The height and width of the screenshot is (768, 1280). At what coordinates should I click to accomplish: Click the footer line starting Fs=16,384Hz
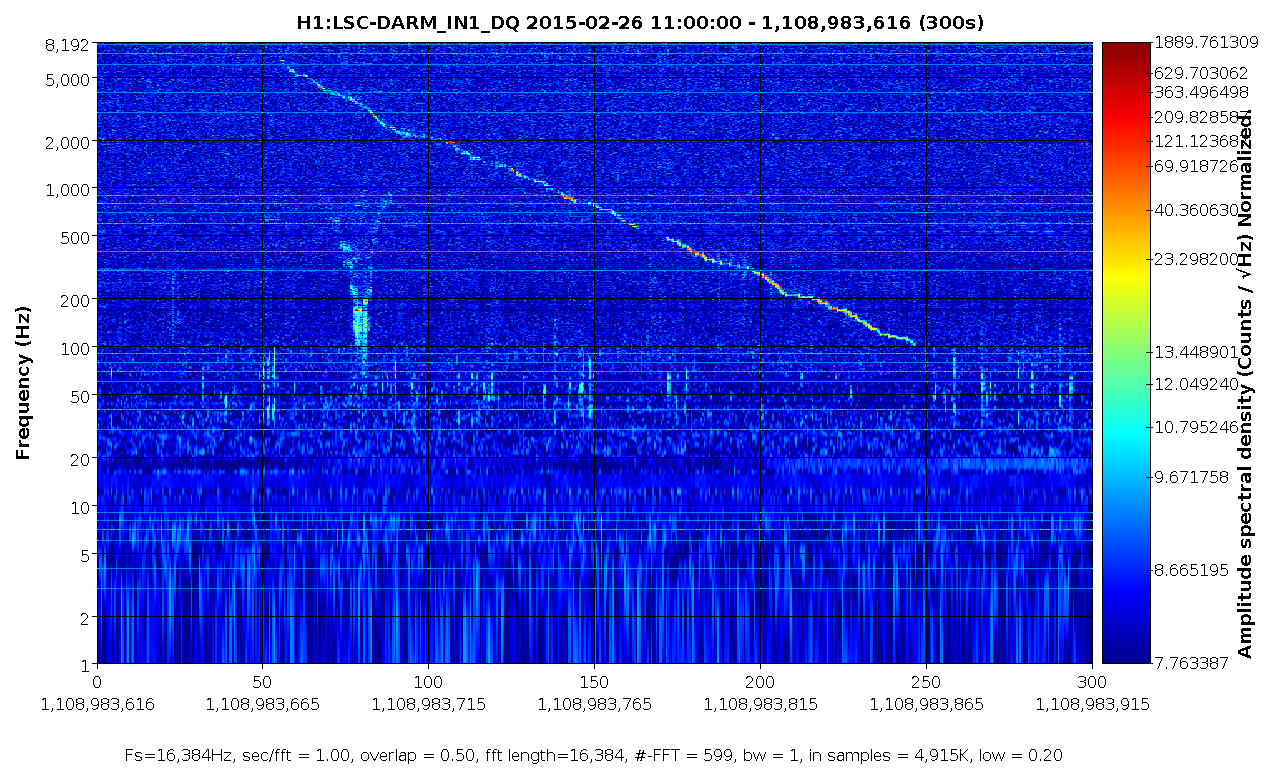point(592,755)
